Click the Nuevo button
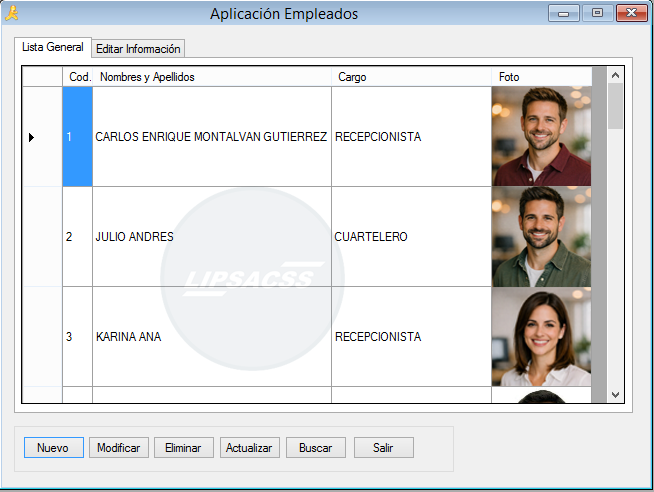 click(54, 447)
